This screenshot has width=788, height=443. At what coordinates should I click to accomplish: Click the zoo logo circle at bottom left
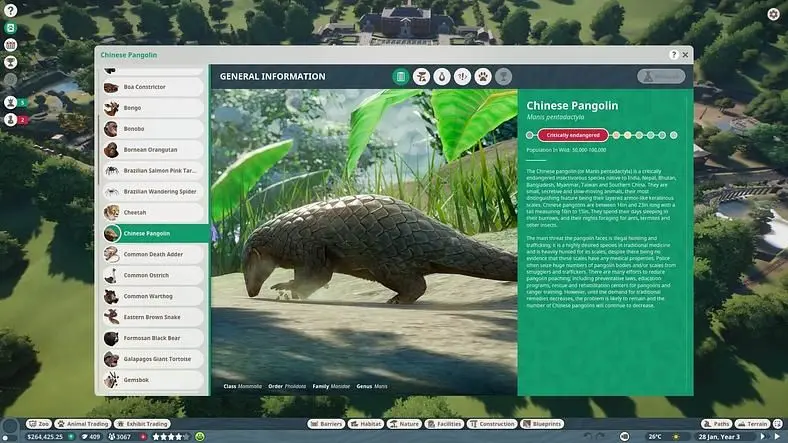pyautogui.click(x=10, y=427)
